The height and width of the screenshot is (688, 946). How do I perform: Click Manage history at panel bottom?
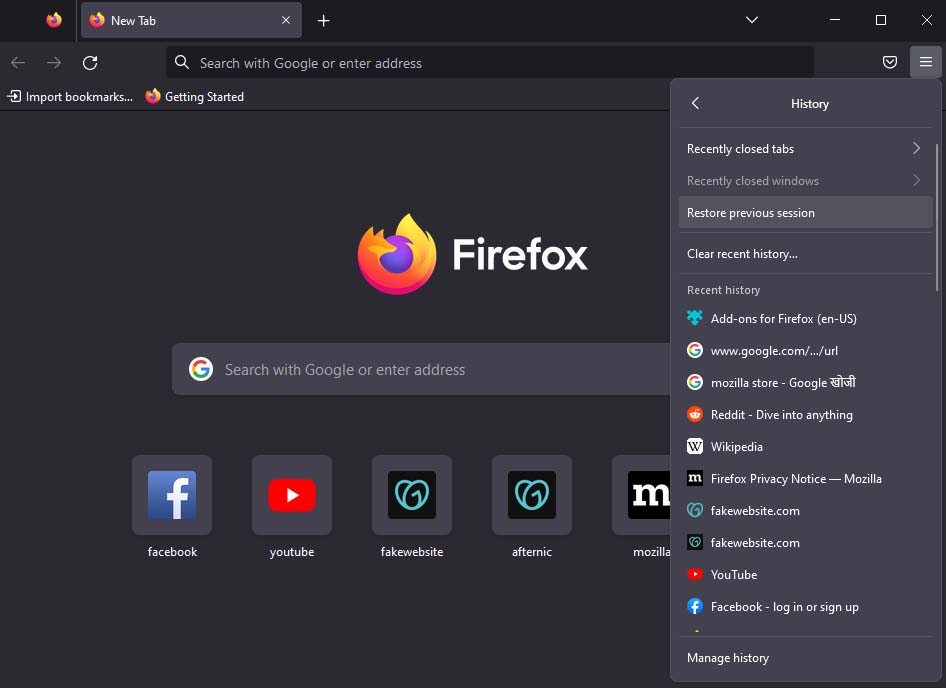point(805,657)
